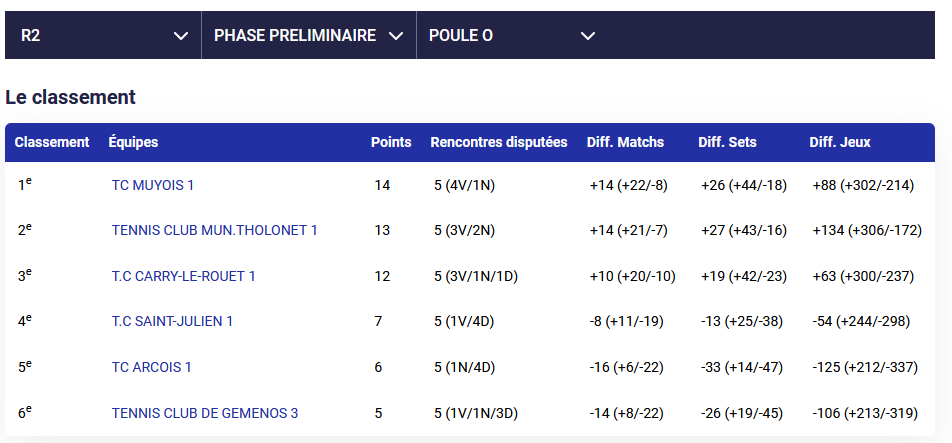The width and height of the screenshot is (952, 443).
Task: Select the T.C CARRY-LE-ROUET 1 link
Action: point(183,276)
